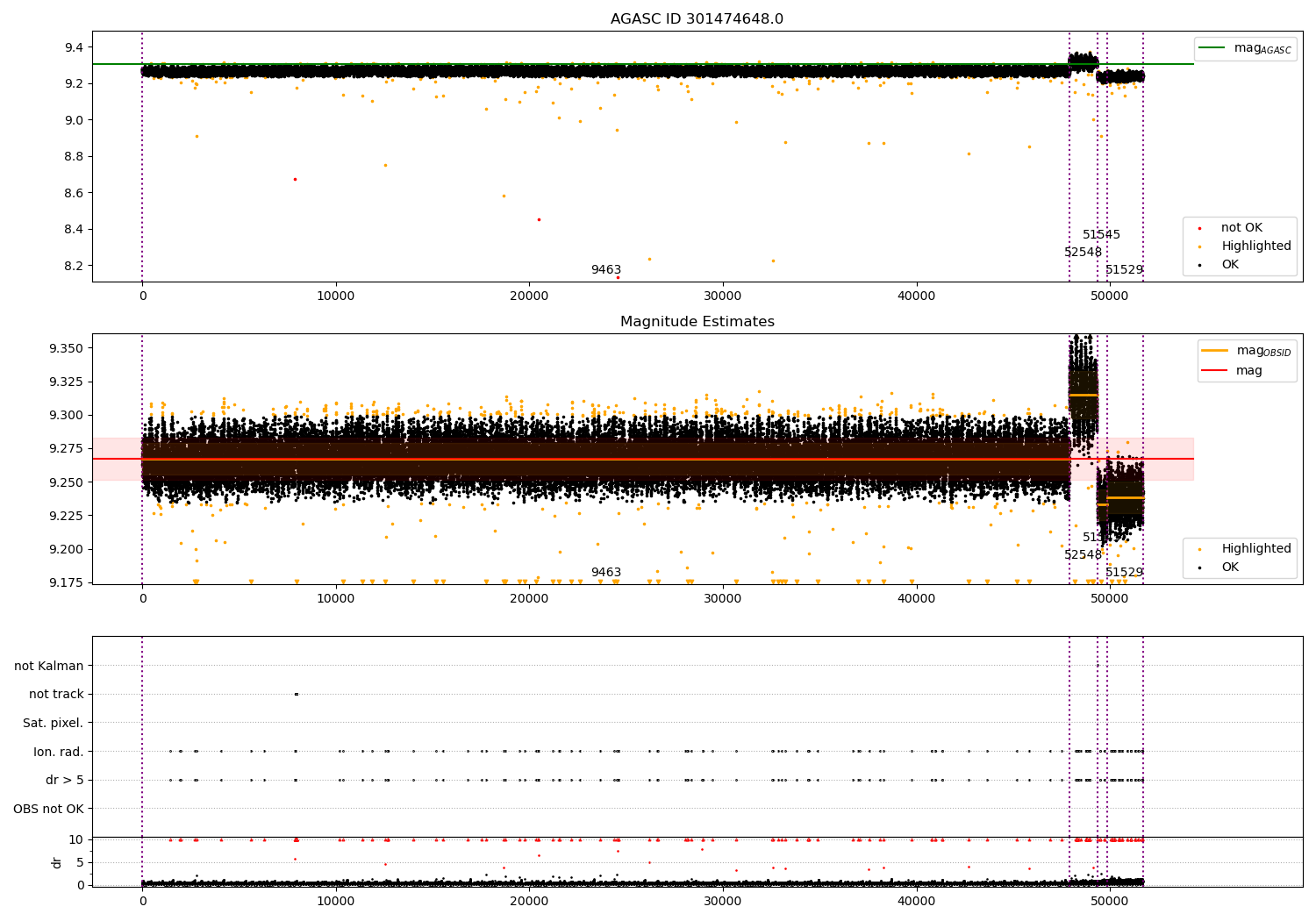Screen dimensions: 1316x921
Task: Click the "dr > 5" row label
Action: 65,780
